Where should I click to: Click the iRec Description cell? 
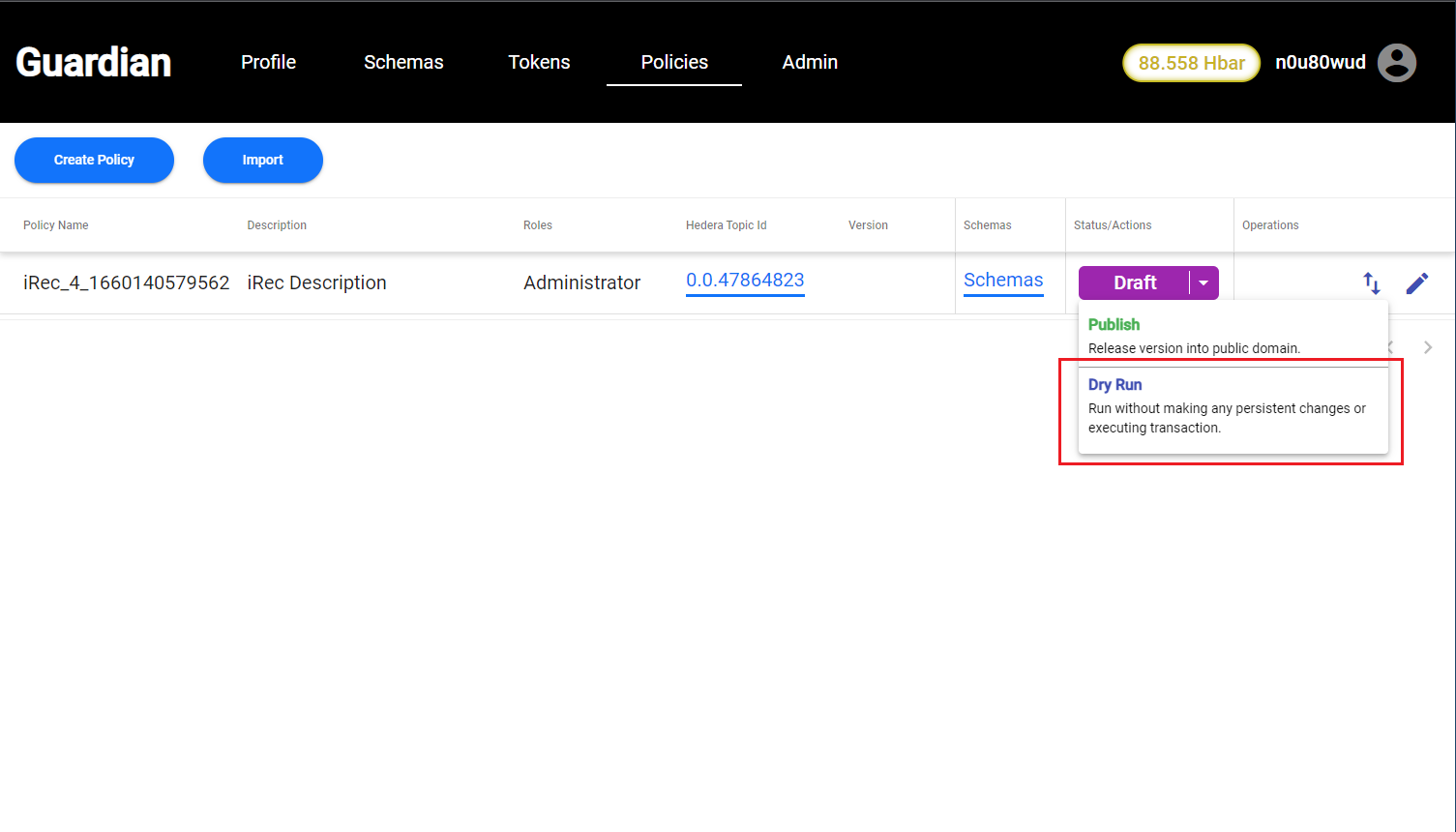pos(316,282)
